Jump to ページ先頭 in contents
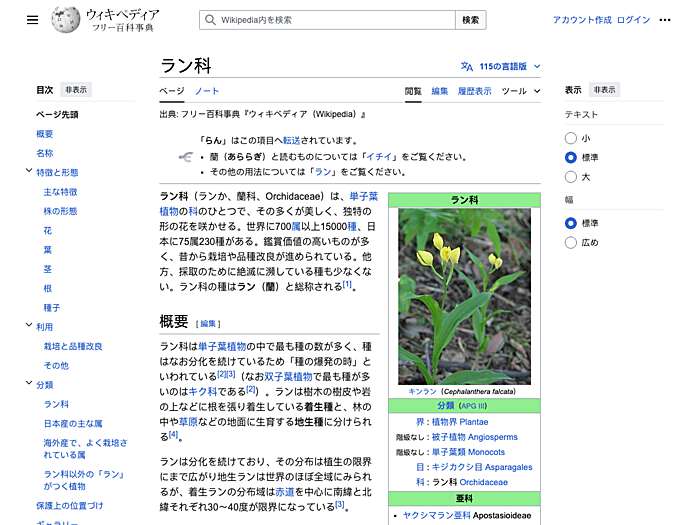This screenshot has width=700, height=525. (57, 115)
